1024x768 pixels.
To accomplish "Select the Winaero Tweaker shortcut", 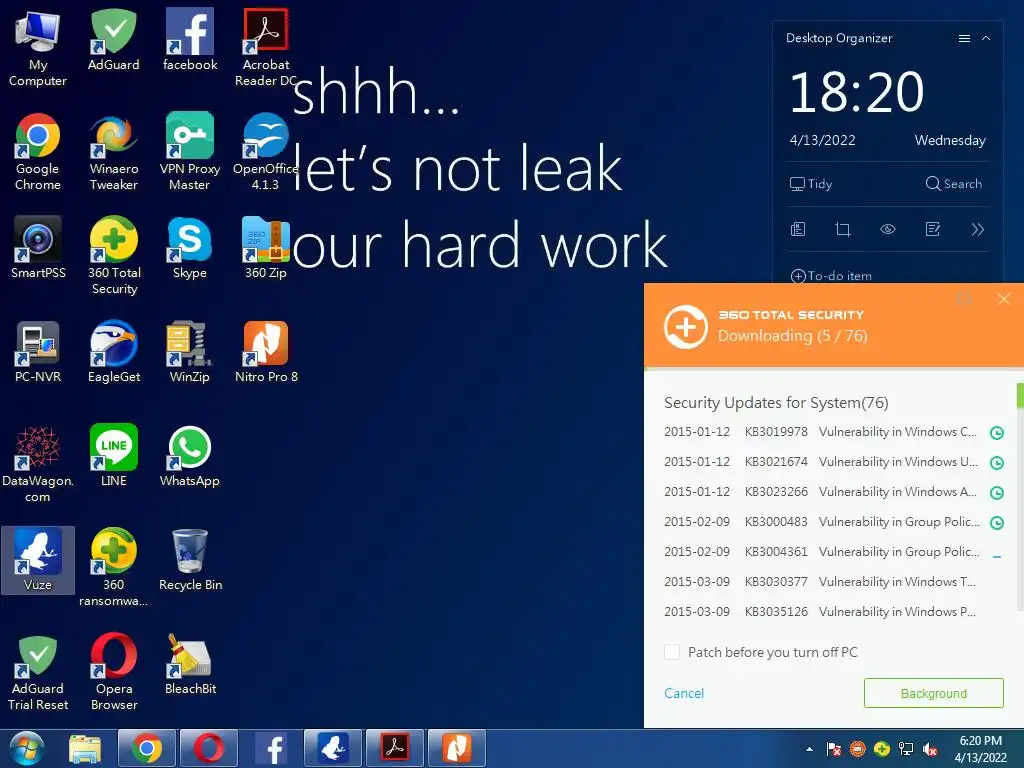I will click(x=114, y=152).
